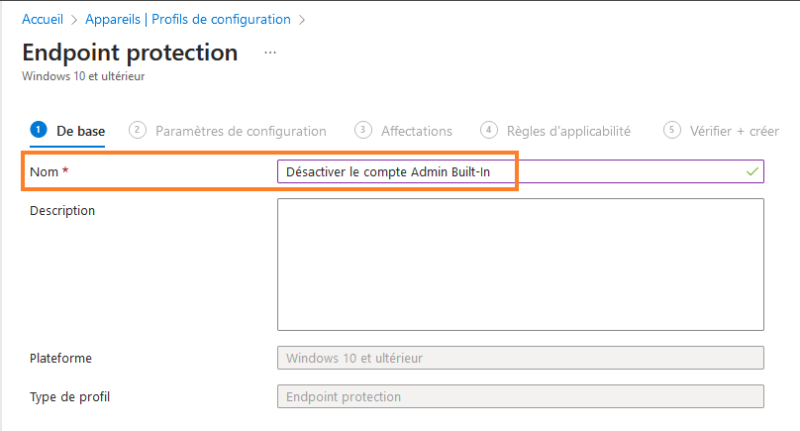Image resolution: width=800 pixels, height=431 pixels.
Task: Click the step 3 number circle
Action: click(363, 130)
